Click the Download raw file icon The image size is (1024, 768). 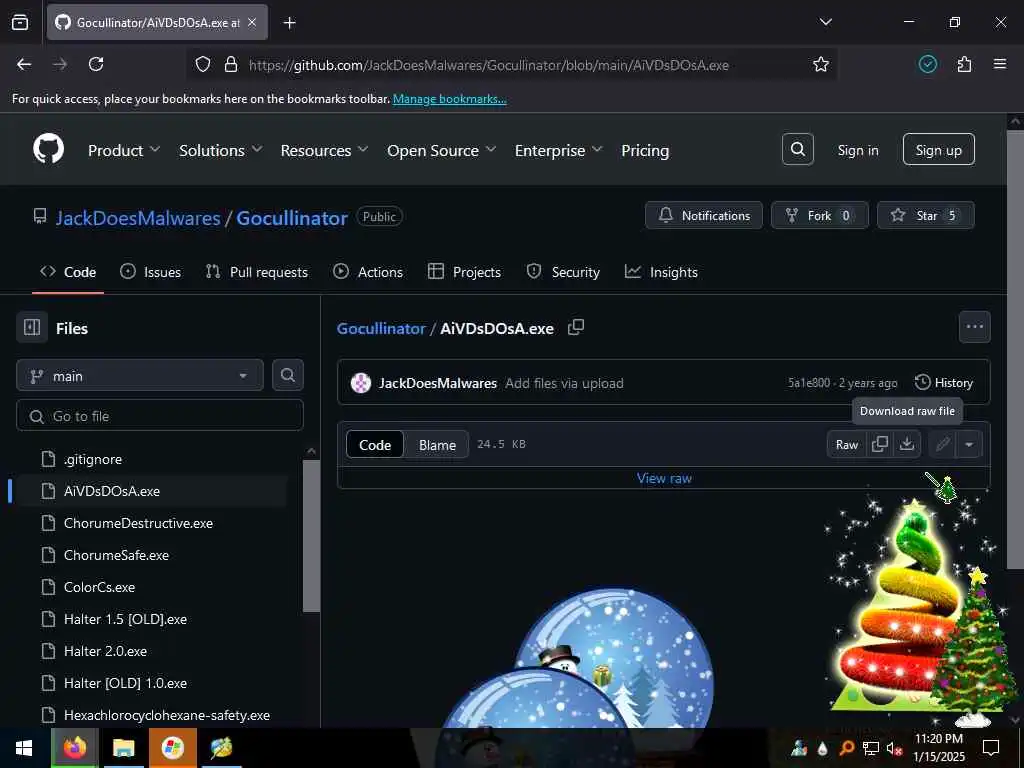tap(906, 444)
